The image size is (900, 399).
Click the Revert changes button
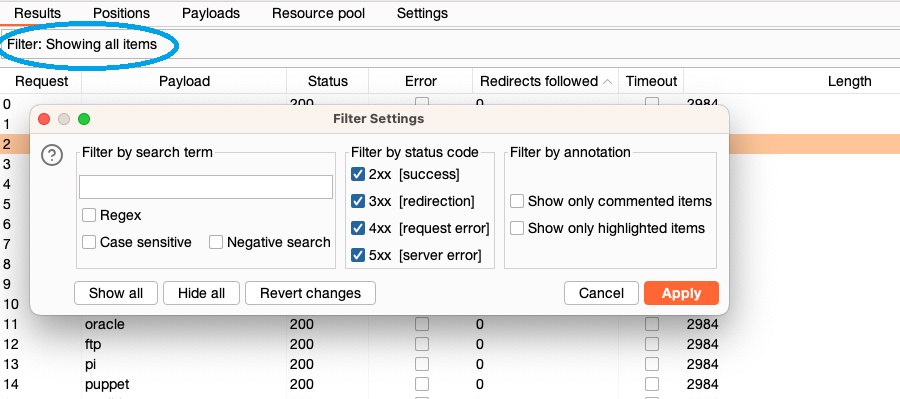(311, 293)
